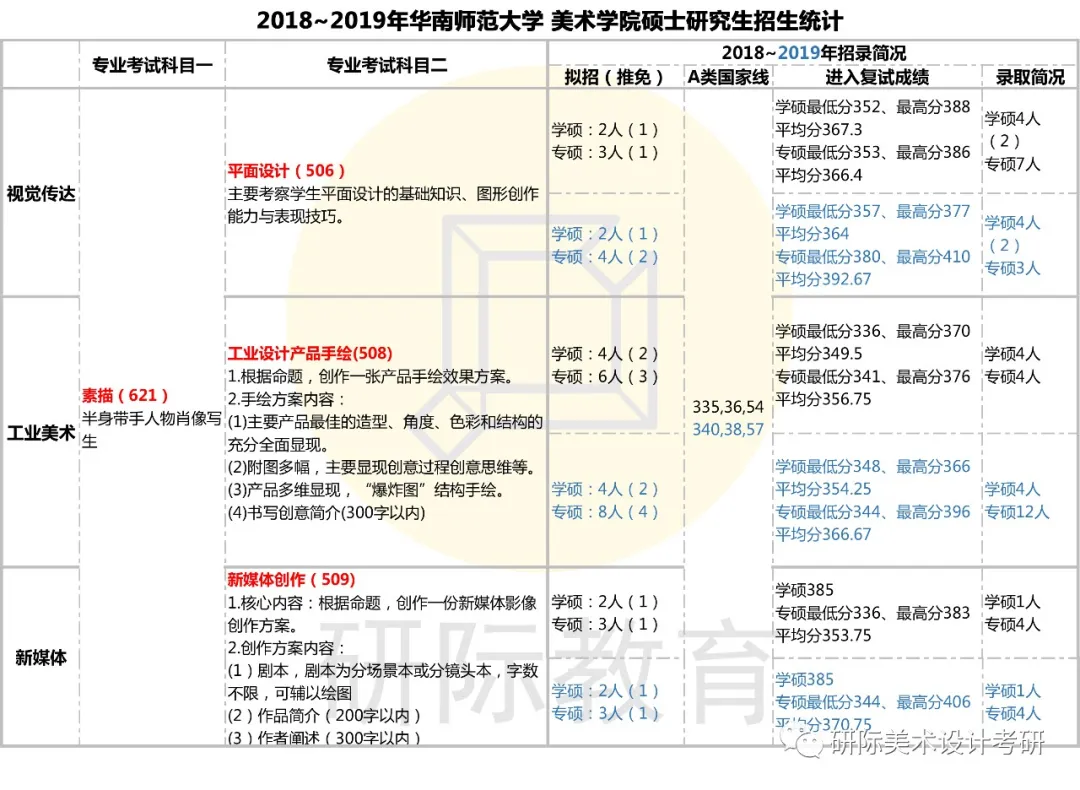
Task: Click blue '平均分366.67' score
Action: pyautogui.click(x=823, y=535)
